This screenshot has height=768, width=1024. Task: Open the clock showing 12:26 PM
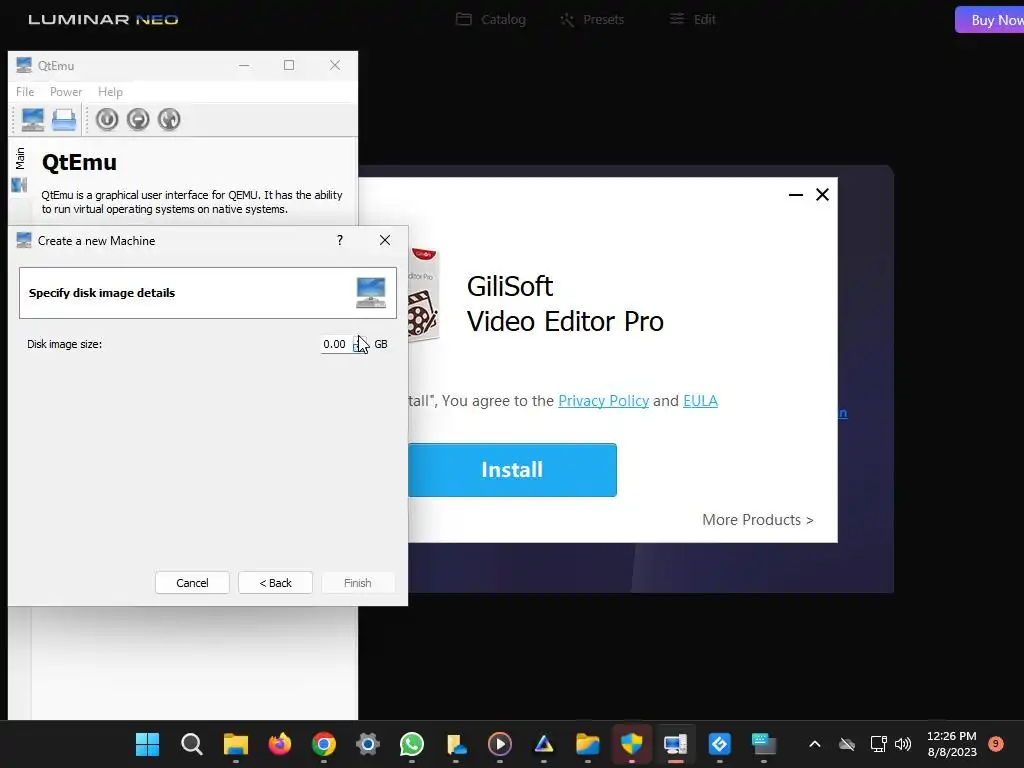[x=952, y=744]
